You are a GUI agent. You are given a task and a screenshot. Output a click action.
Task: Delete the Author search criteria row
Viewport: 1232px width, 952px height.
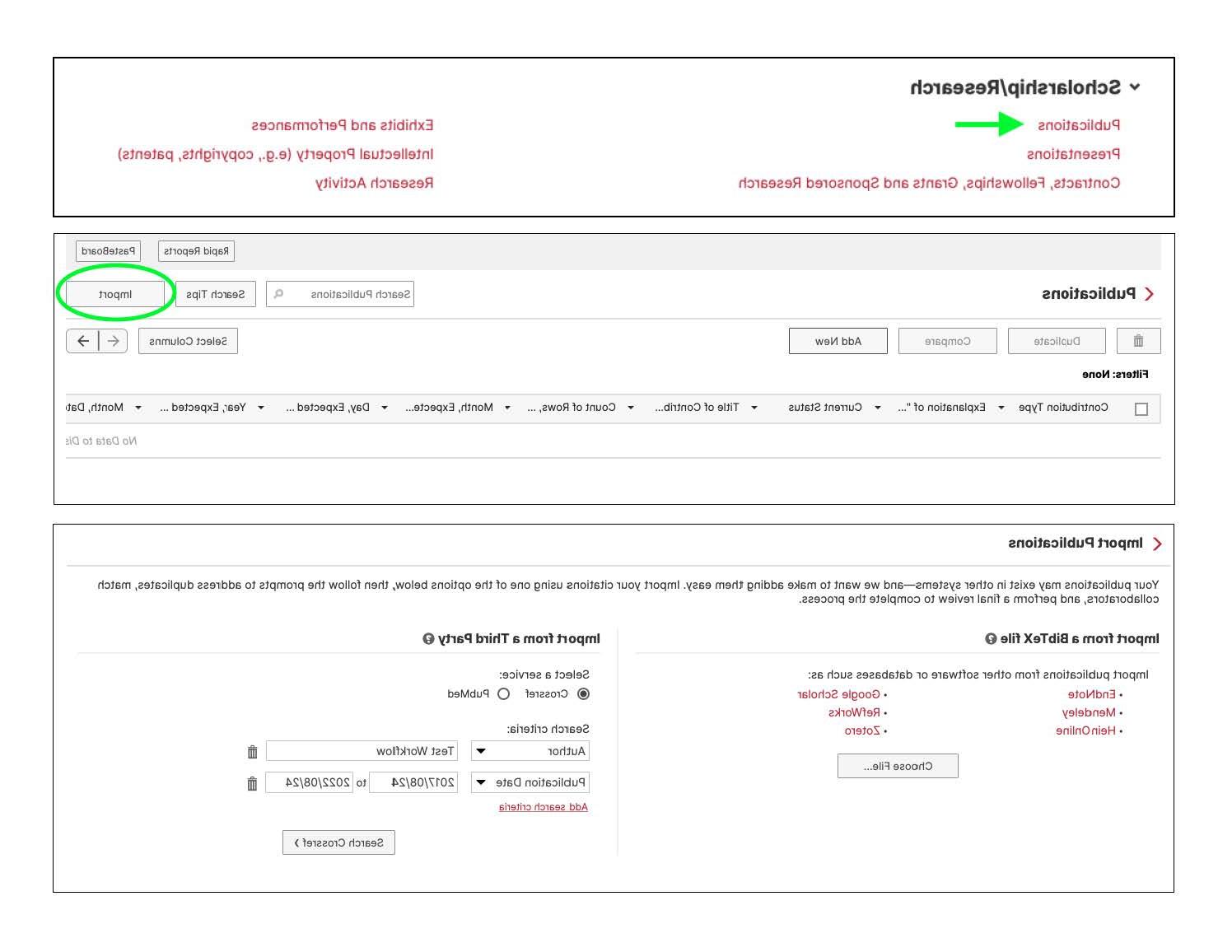[x=252, y=752]
